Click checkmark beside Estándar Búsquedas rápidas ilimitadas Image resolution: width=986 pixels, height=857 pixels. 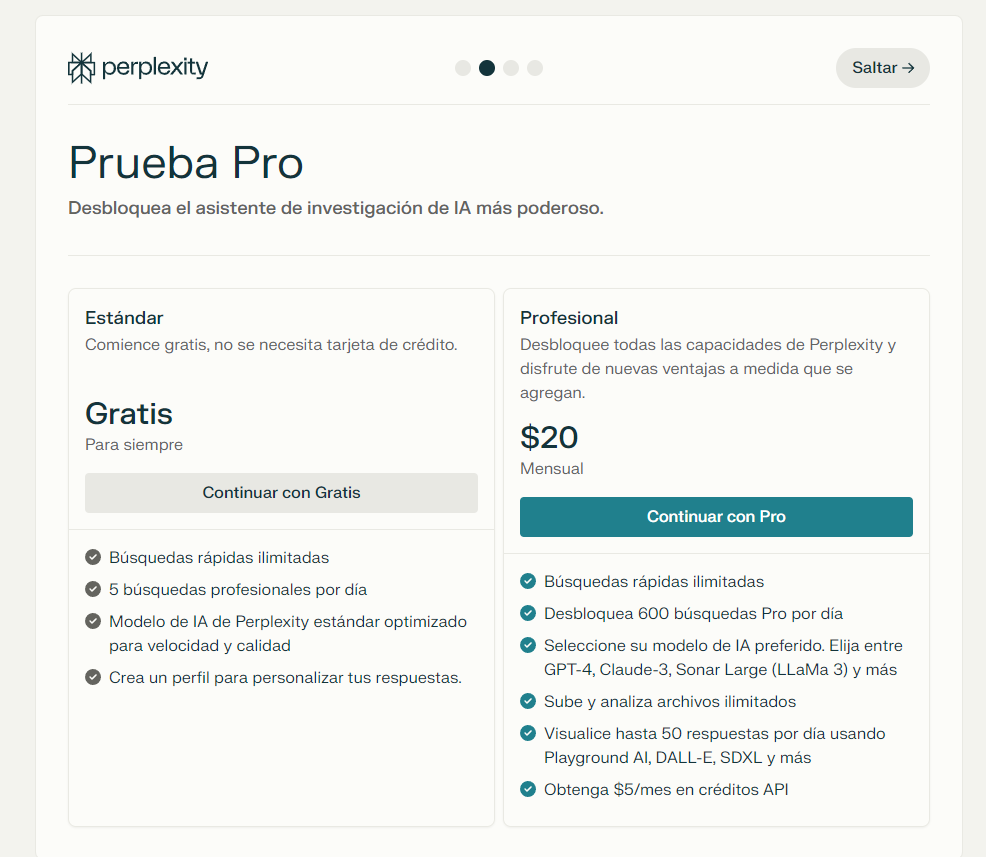(93, 557)
